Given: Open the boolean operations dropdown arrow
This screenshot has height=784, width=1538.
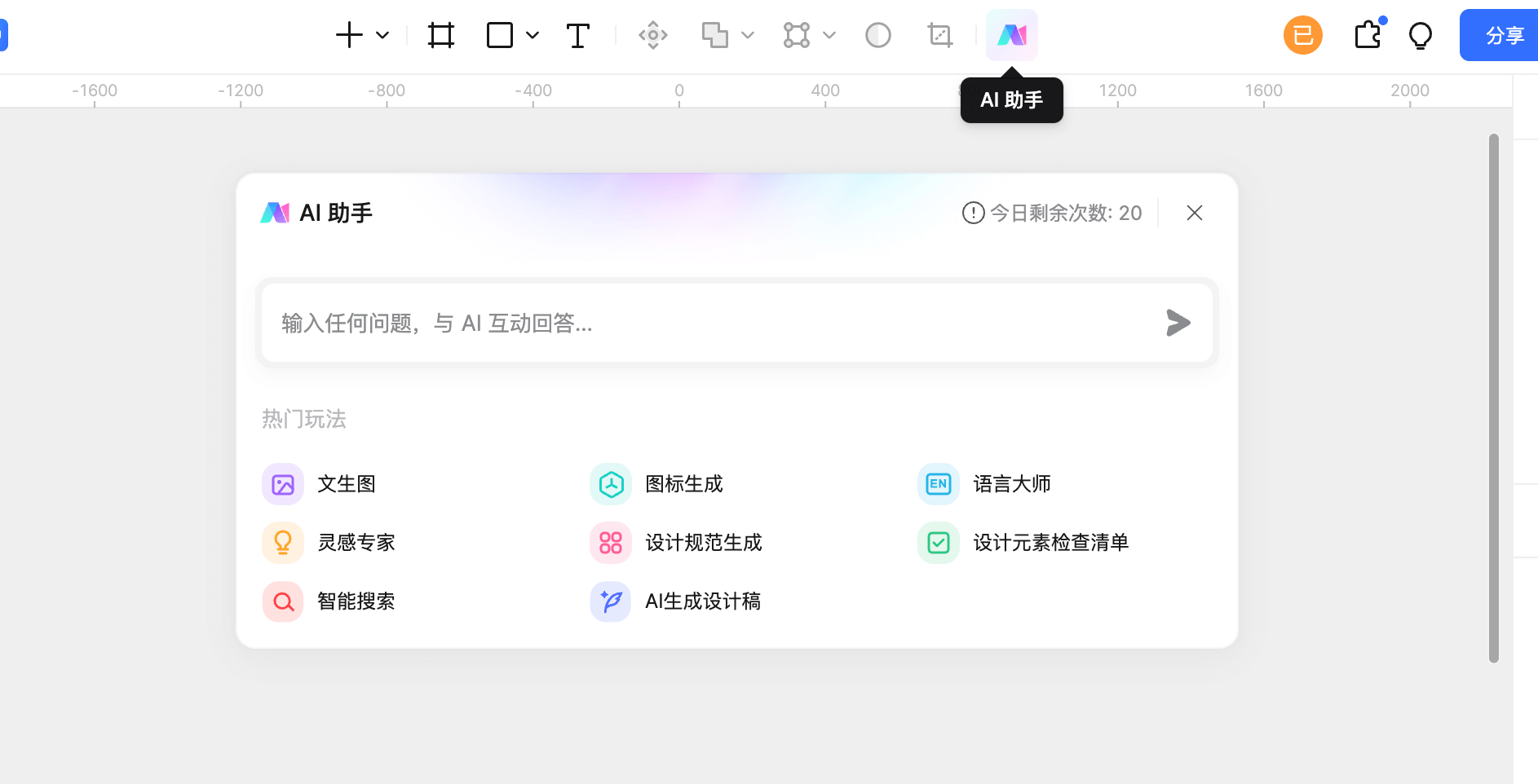Looking at the screenshot, I should [748, 35].
